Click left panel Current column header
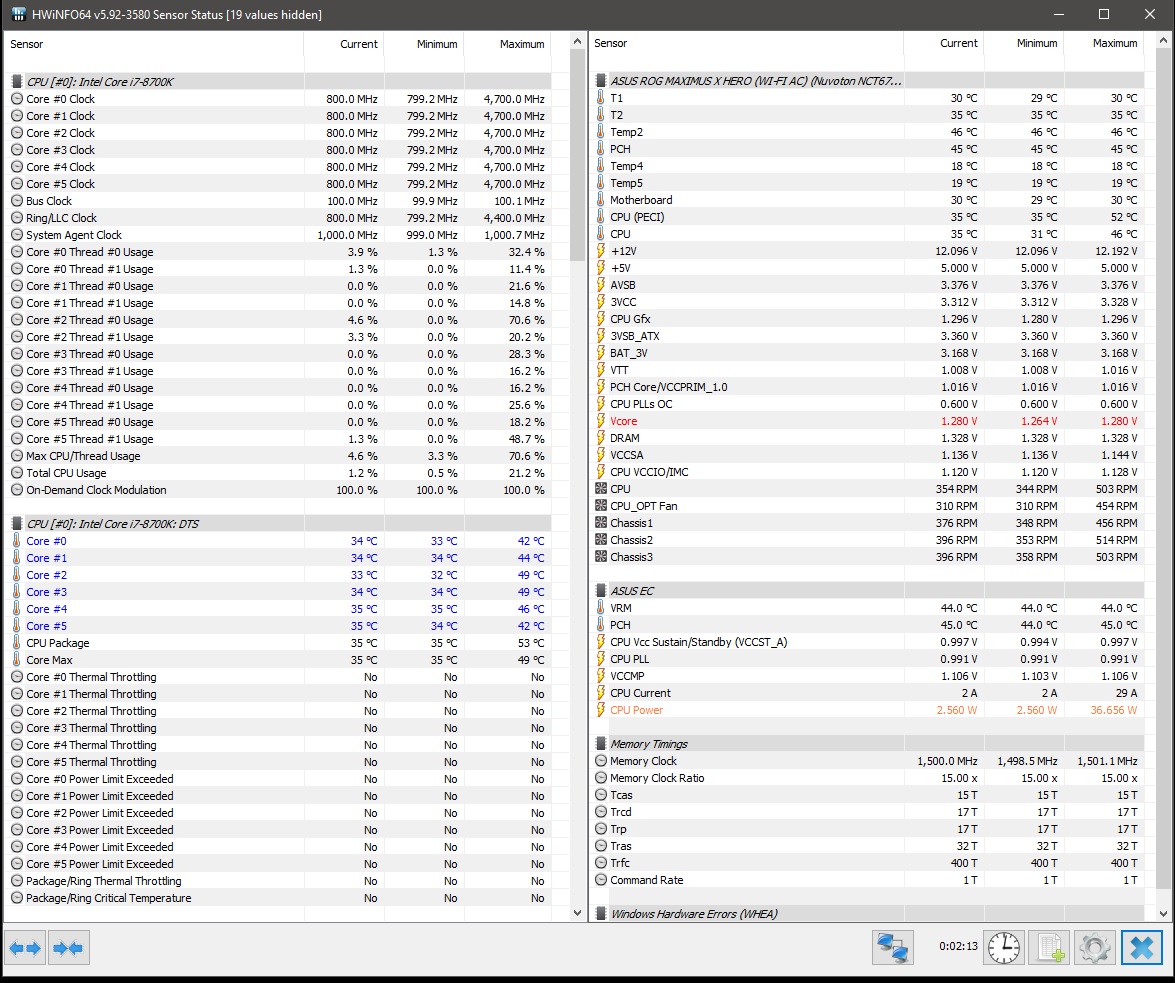This screenshot has height=983, width=1175. (x=344, y=44)
